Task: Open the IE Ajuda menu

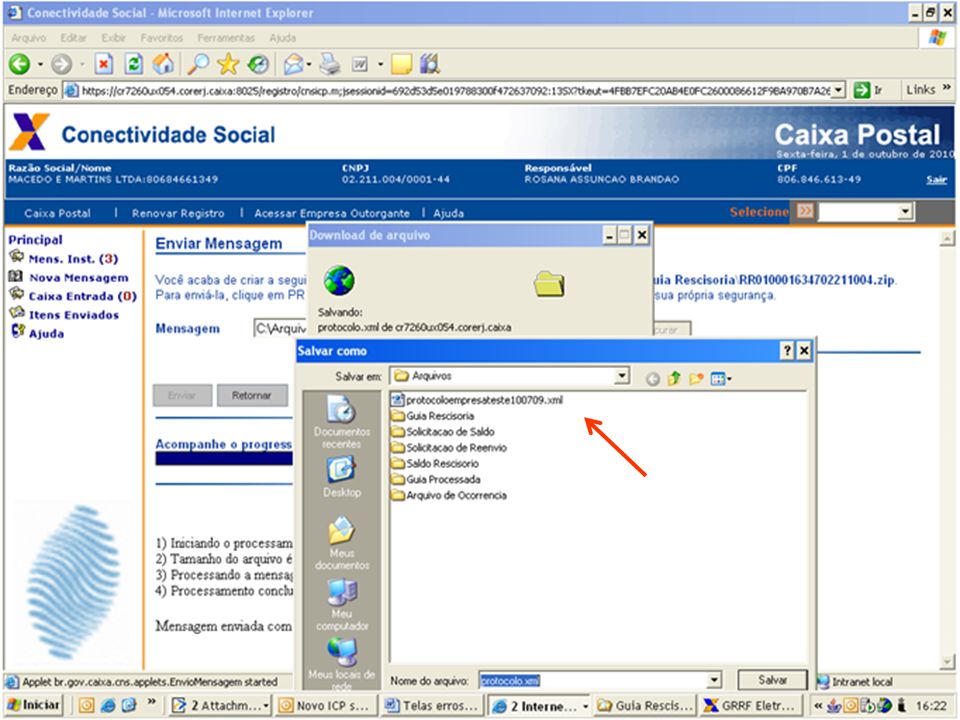Action: pos(282,38)
